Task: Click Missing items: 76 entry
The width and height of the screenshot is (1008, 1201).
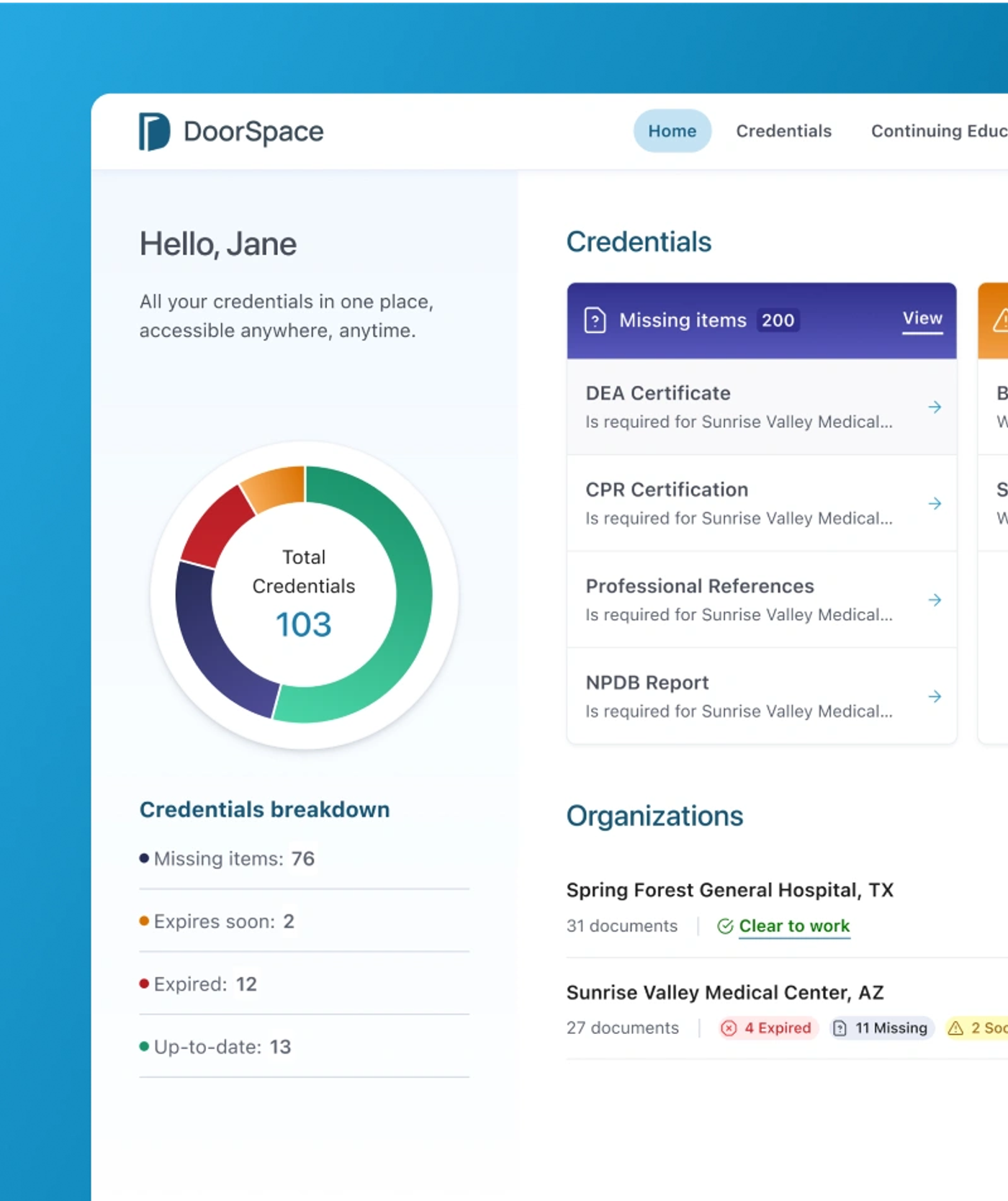Action: pyautogui.click(x=228, y=858)
